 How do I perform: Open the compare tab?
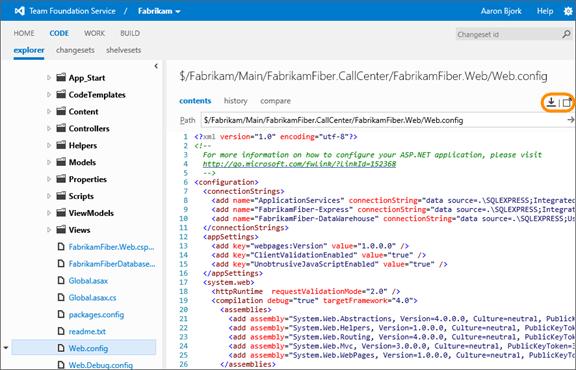point(276,101)
